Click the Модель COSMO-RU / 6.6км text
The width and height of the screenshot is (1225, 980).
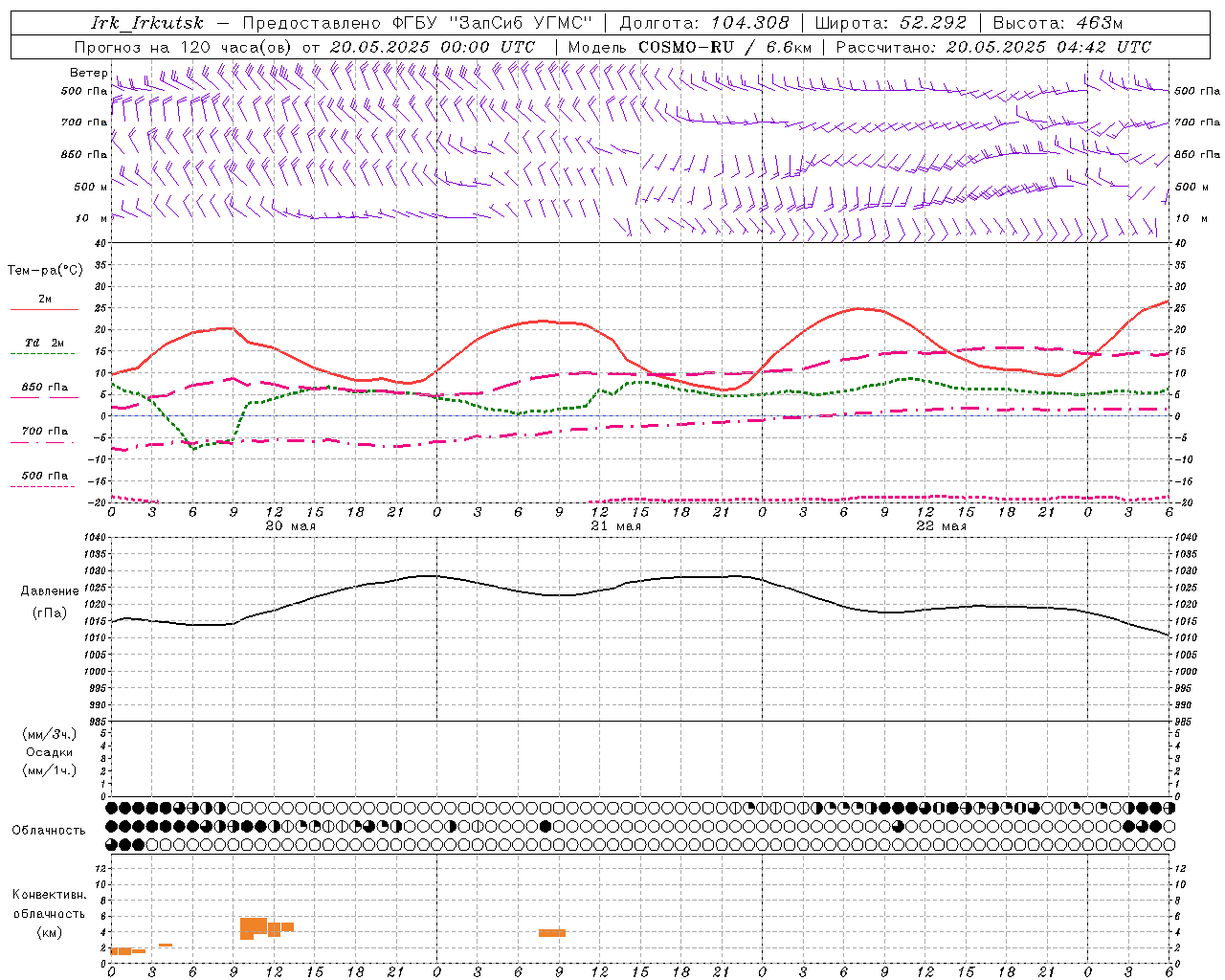click(x=690, y=47)
